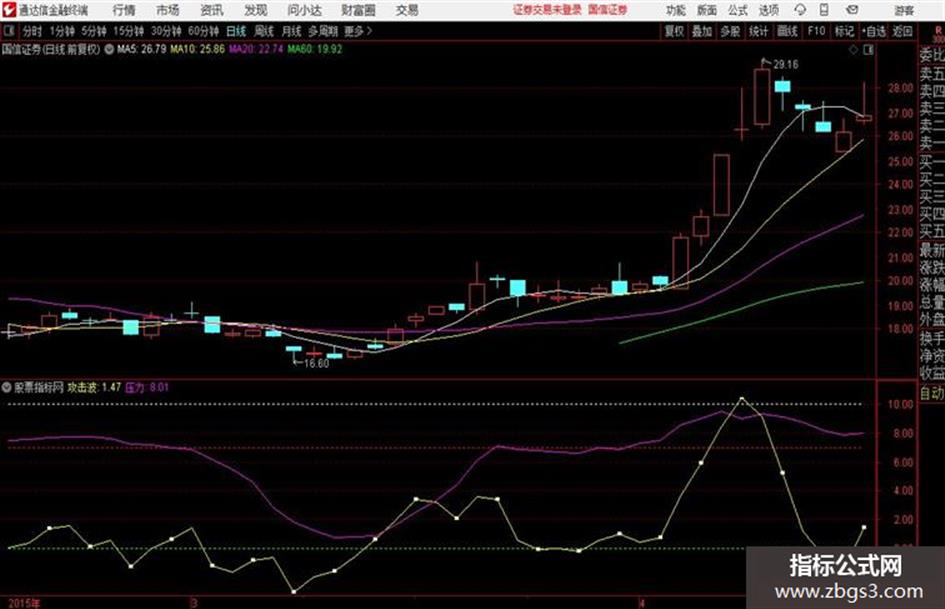Click the 多股 multi-stock toolbar button
This screenshot has width=945, height=609.
click(730, 31)
